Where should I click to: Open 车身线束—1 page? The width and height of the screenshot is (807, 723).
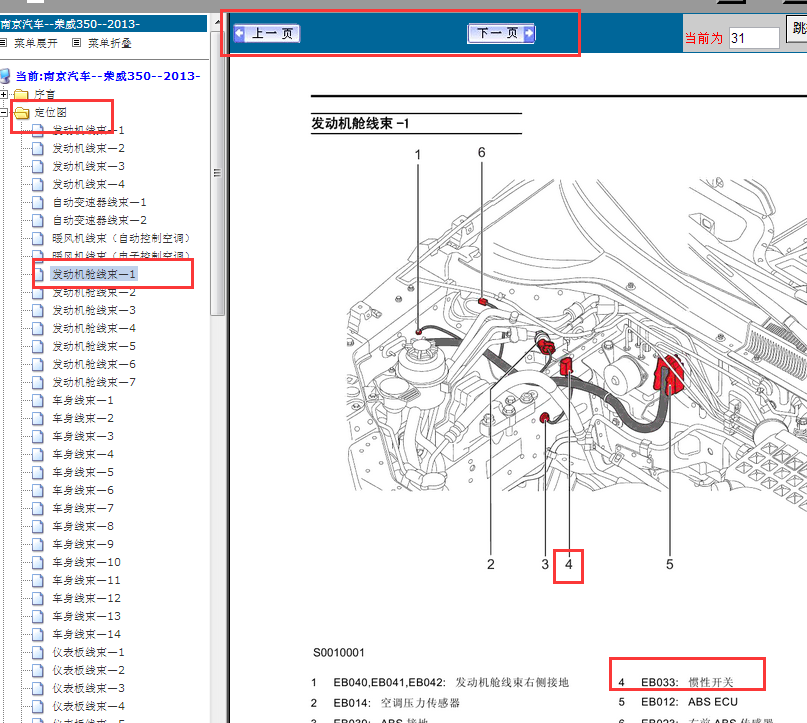click(x=83, y=400)
